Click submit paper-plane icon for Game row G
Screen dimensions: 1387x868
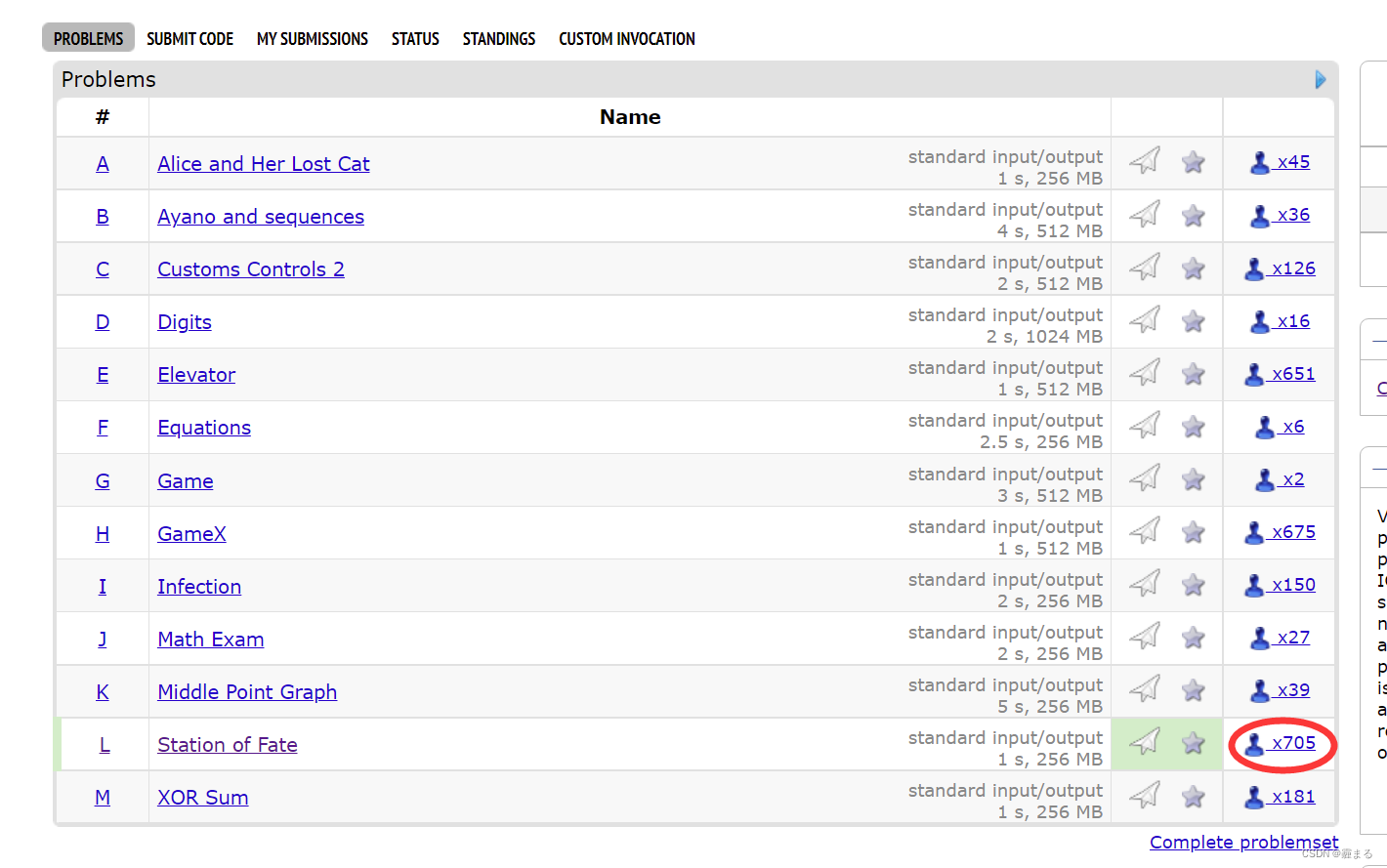click(1145, 478)
